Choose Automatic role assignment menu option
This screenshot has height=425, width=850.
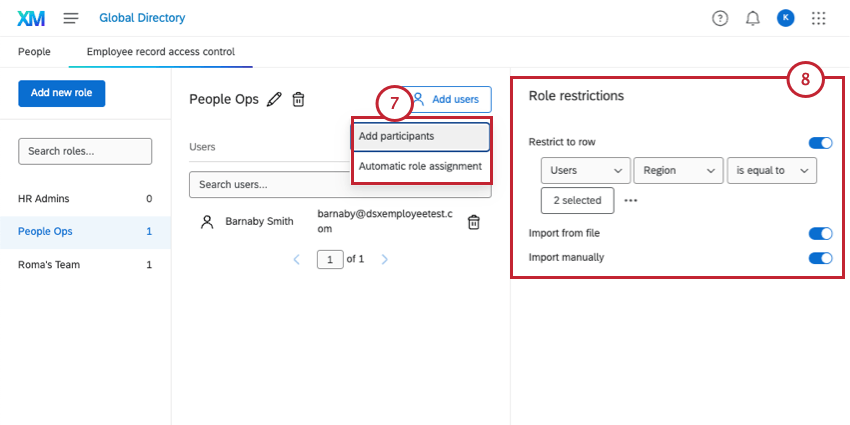[420, 166]
